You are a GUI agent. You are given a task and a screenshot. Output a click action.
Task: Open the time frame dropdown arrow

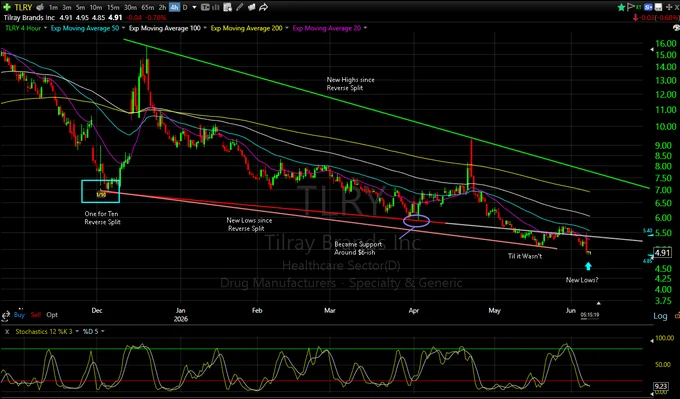[194, 7]
